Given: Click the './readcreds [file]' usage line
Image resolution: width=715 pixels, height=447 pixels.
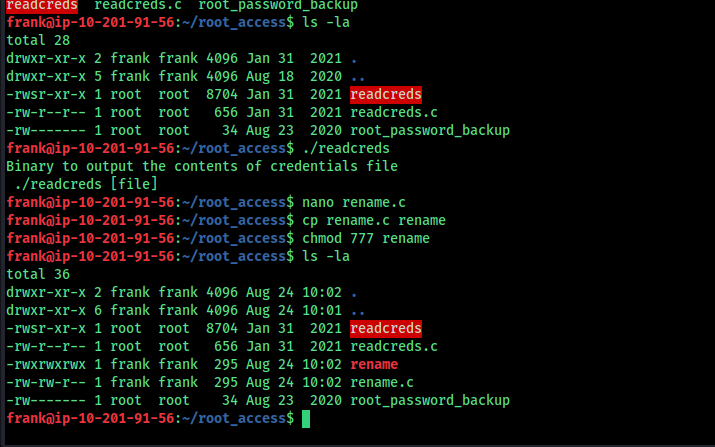Looking at the screenshot, I should [86, 184].
